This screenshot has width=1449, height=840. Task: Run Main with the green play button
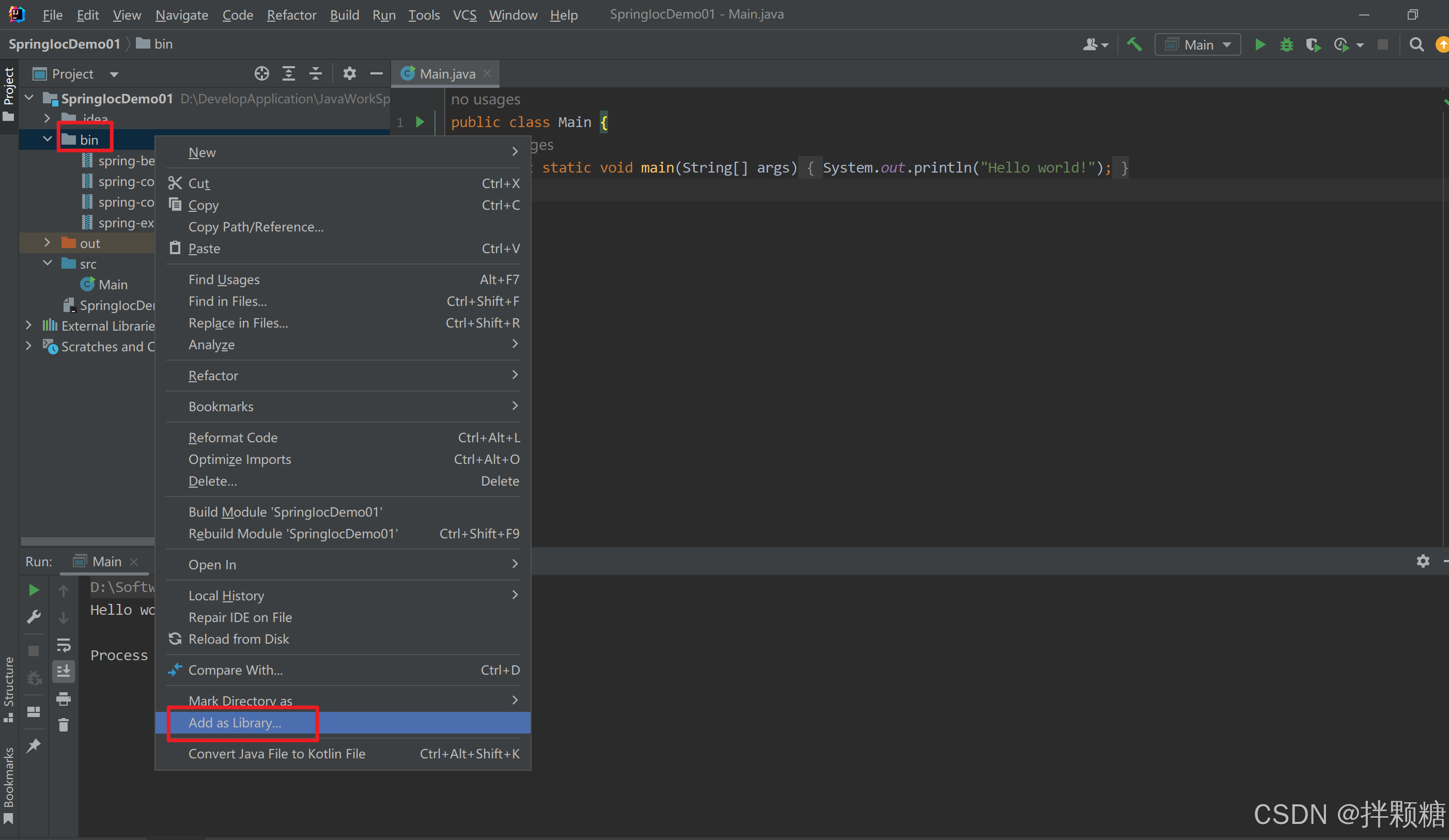(x=1259, y=44)
